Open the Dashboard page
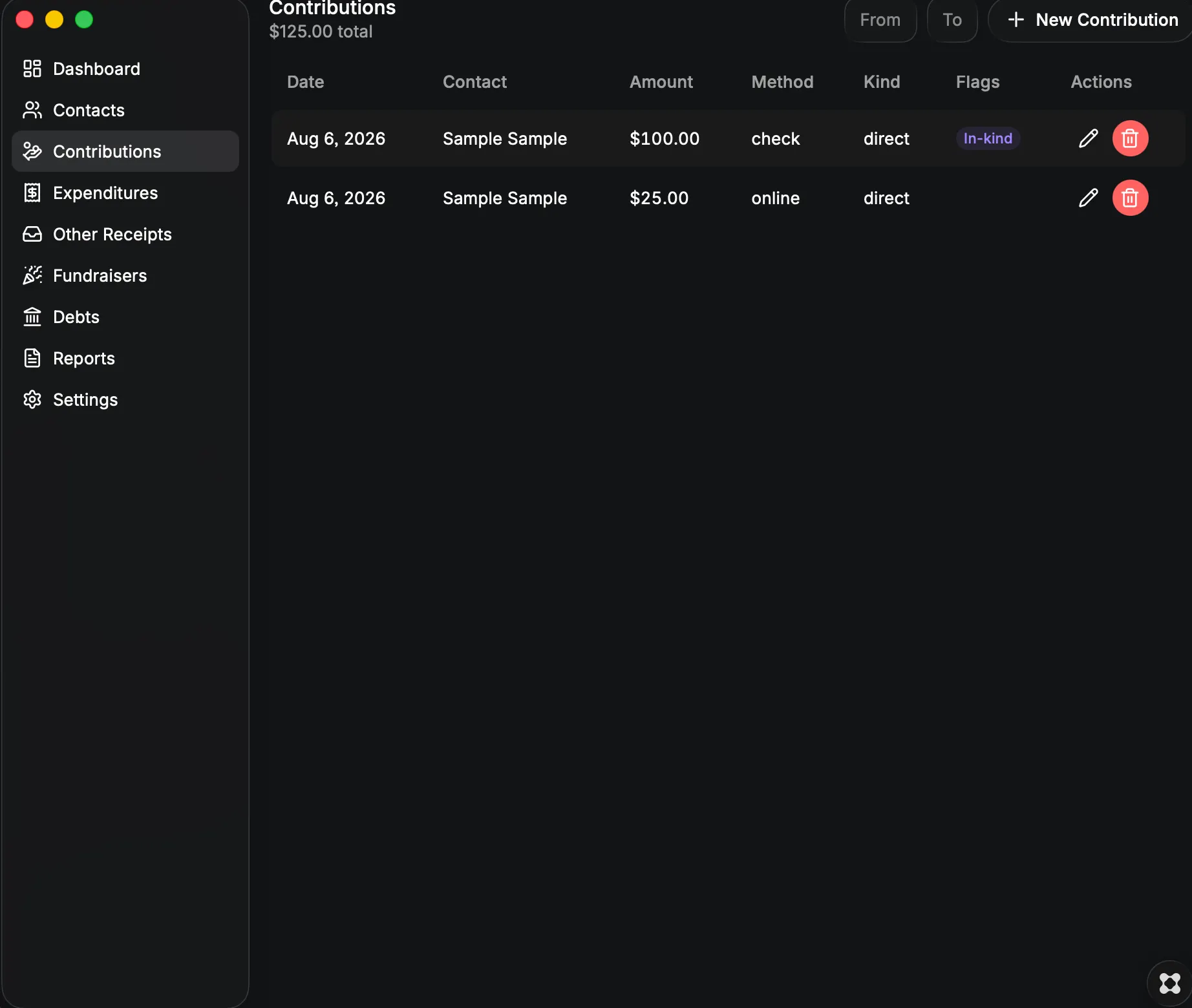This screenshot has width=1192, height=1008. 125,68
